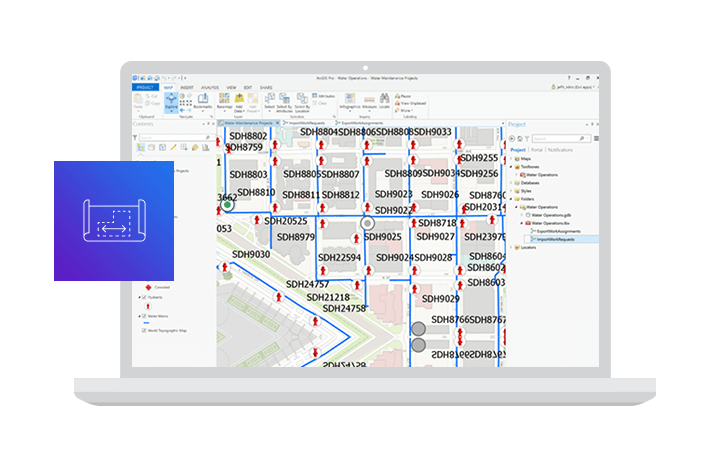
Task: Collapse Water Mains layer legend
Action: point(140,316)
